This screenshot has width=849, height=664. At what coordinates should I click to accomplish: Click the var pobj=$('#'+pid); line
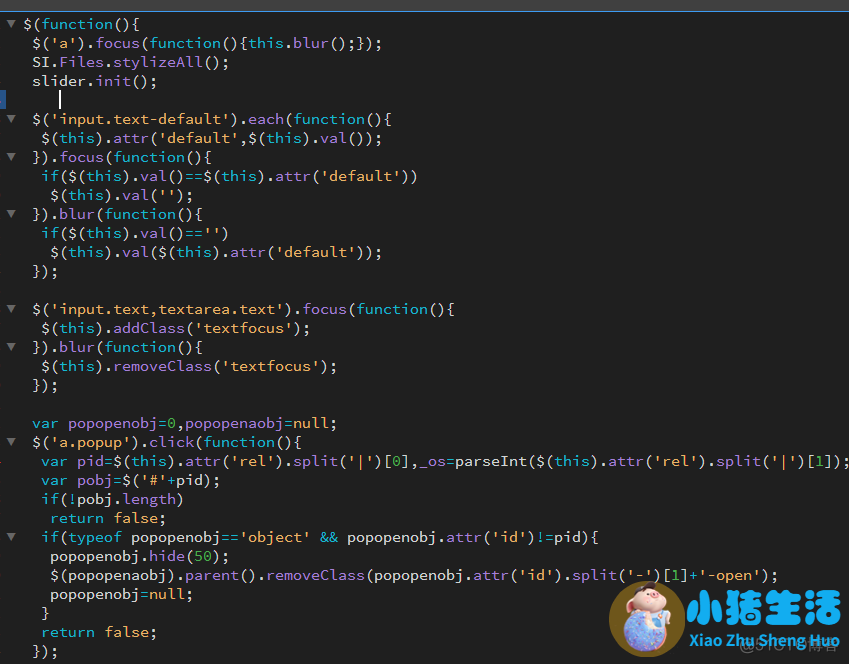tap(130, 480)
